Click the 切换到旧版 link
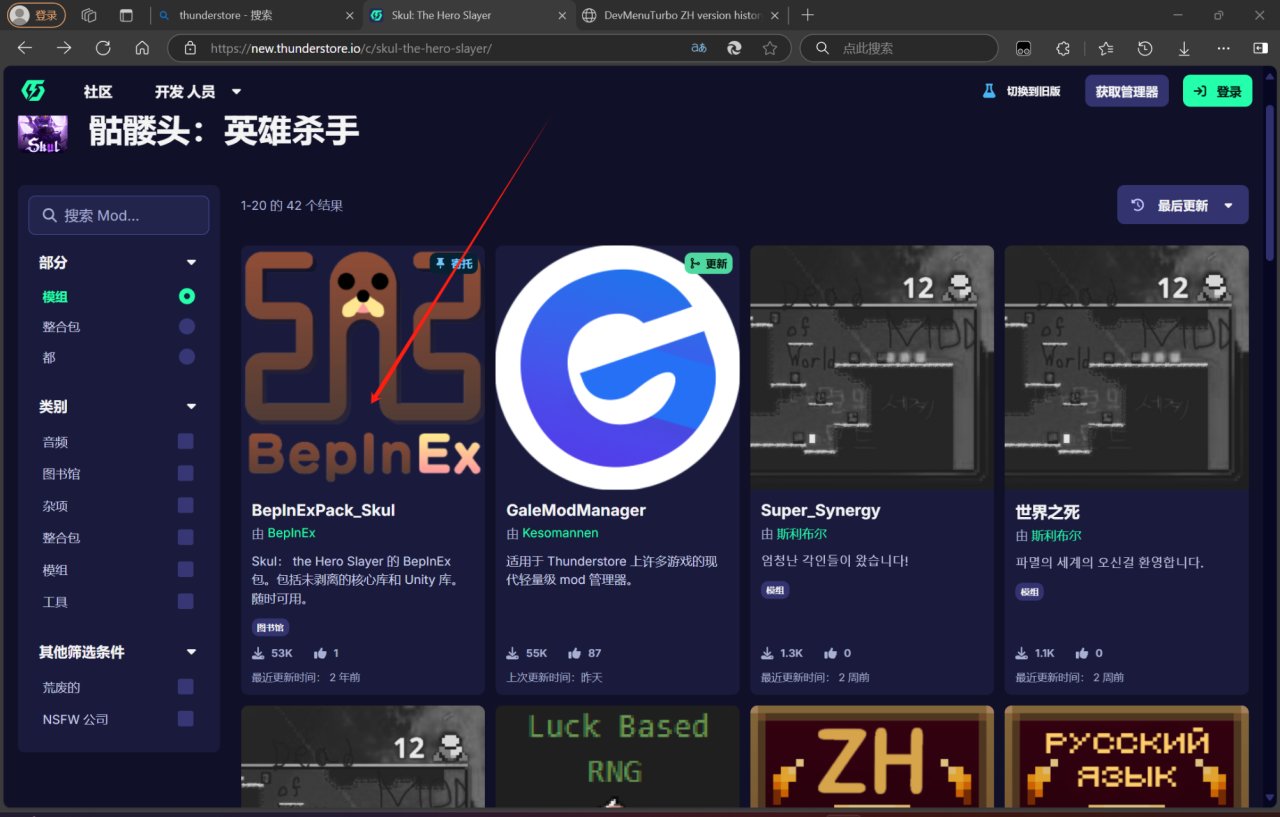 pos(1021,91)
